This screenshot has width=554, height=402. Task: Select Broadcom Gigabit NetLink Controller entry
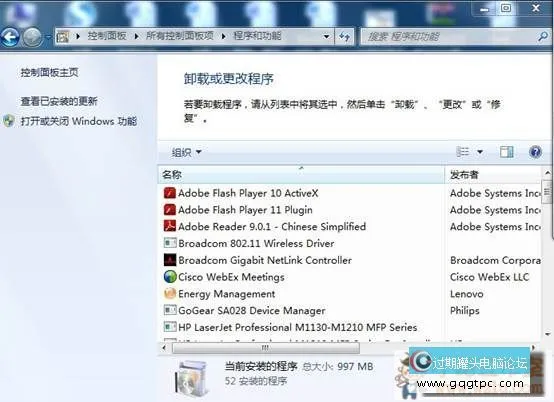(265, 260)
